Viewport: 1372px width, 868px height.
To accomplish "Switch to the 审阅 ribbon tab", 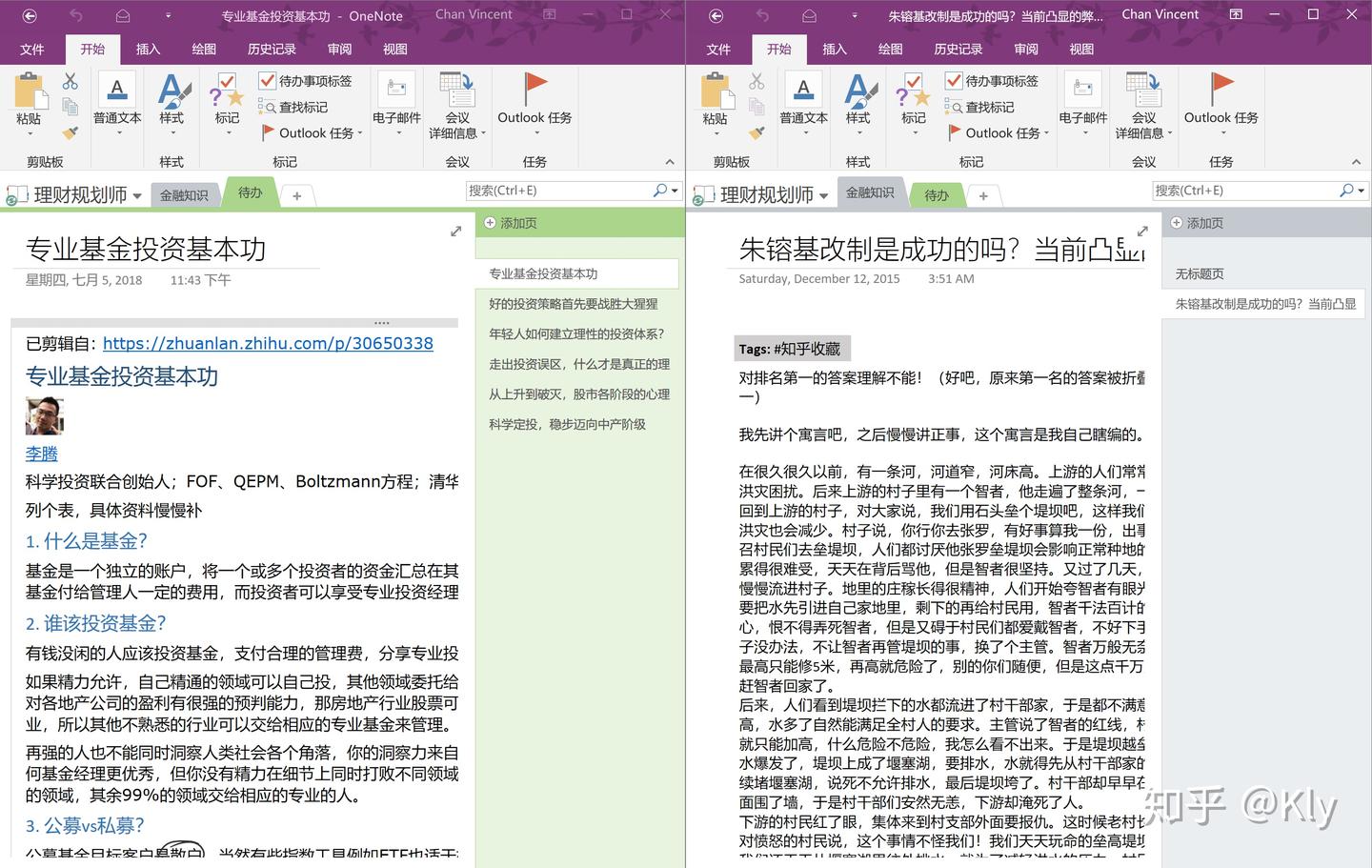I will 338,50.
